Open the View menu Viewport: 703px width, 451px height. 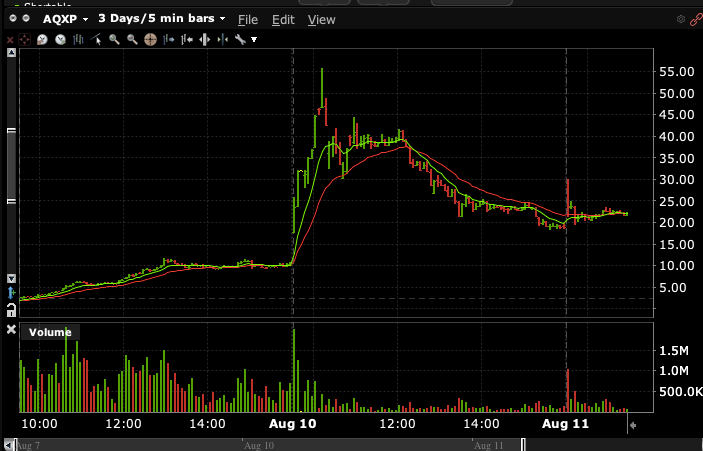point(321,20)
